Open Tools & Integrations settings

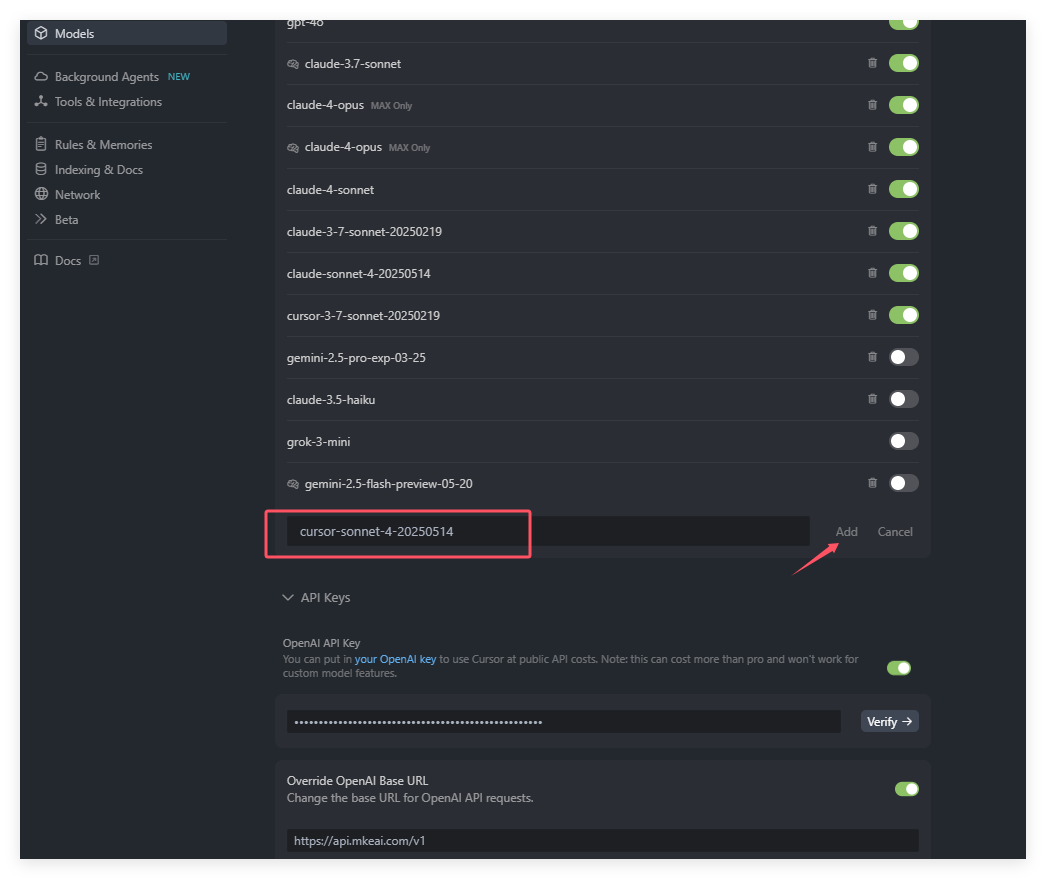coord(108,102)
